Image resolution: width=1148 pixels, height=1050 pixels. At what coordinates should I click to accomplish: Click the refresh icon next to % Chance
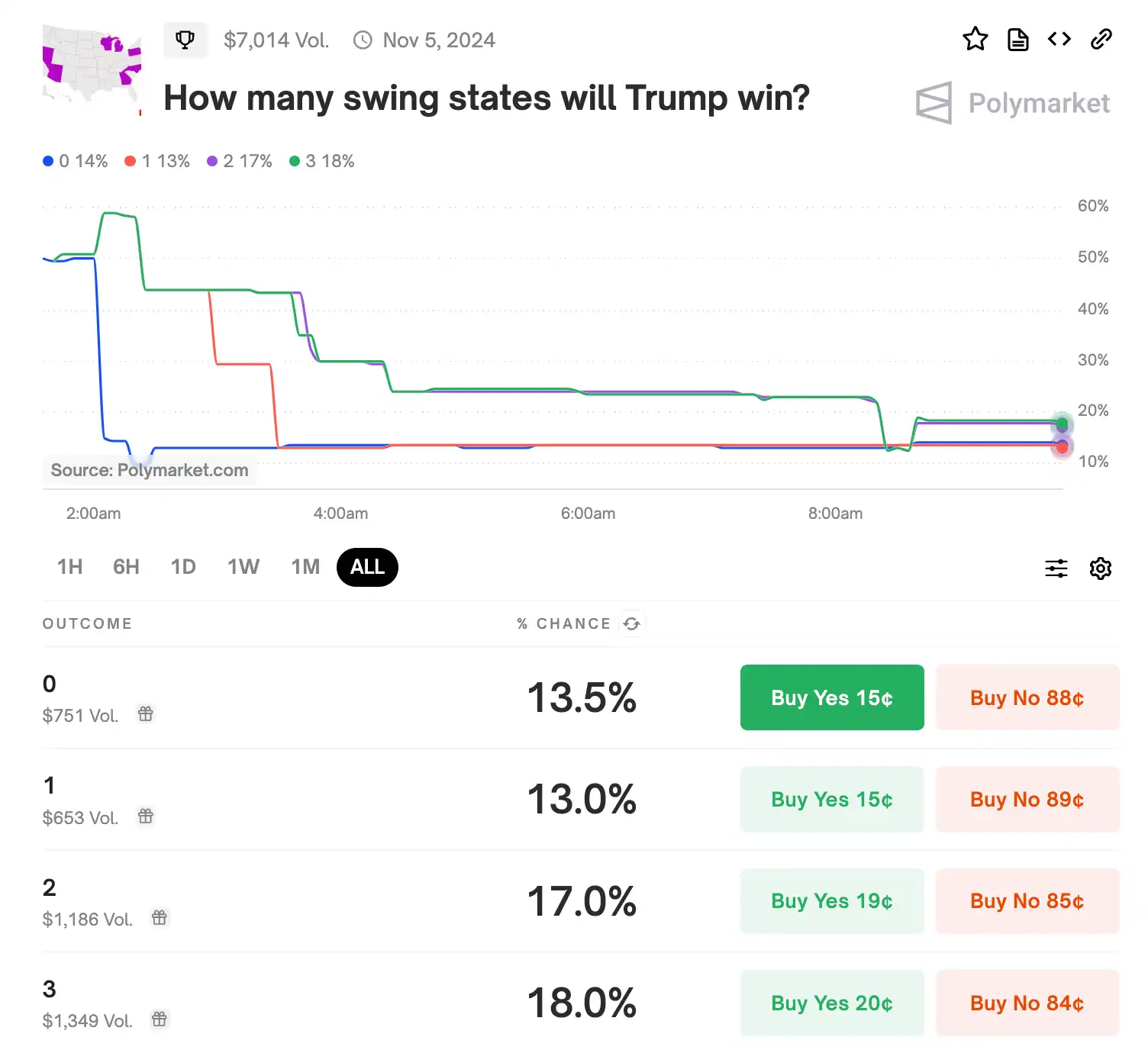632,623
